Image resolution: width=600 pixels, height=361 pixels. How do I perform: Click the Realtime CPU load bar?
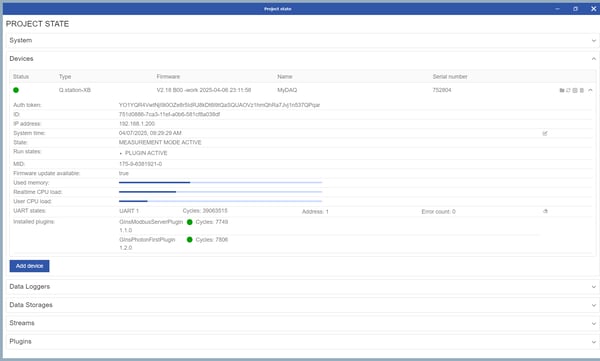(x=220, y=192)
